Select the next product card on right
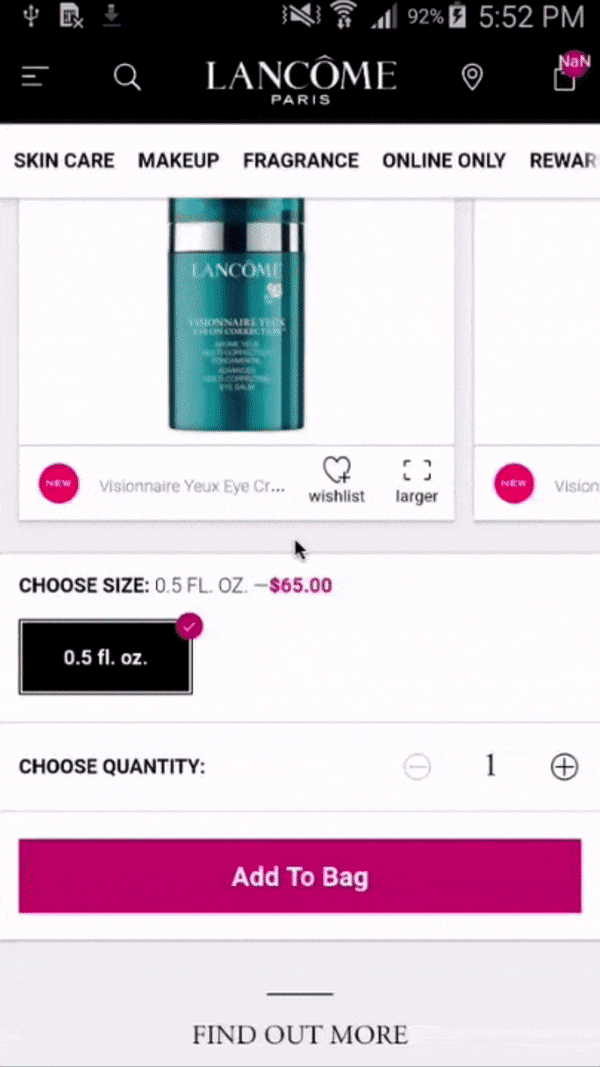The height and width of the screenshot is (1067, 600). coord(537,359)
